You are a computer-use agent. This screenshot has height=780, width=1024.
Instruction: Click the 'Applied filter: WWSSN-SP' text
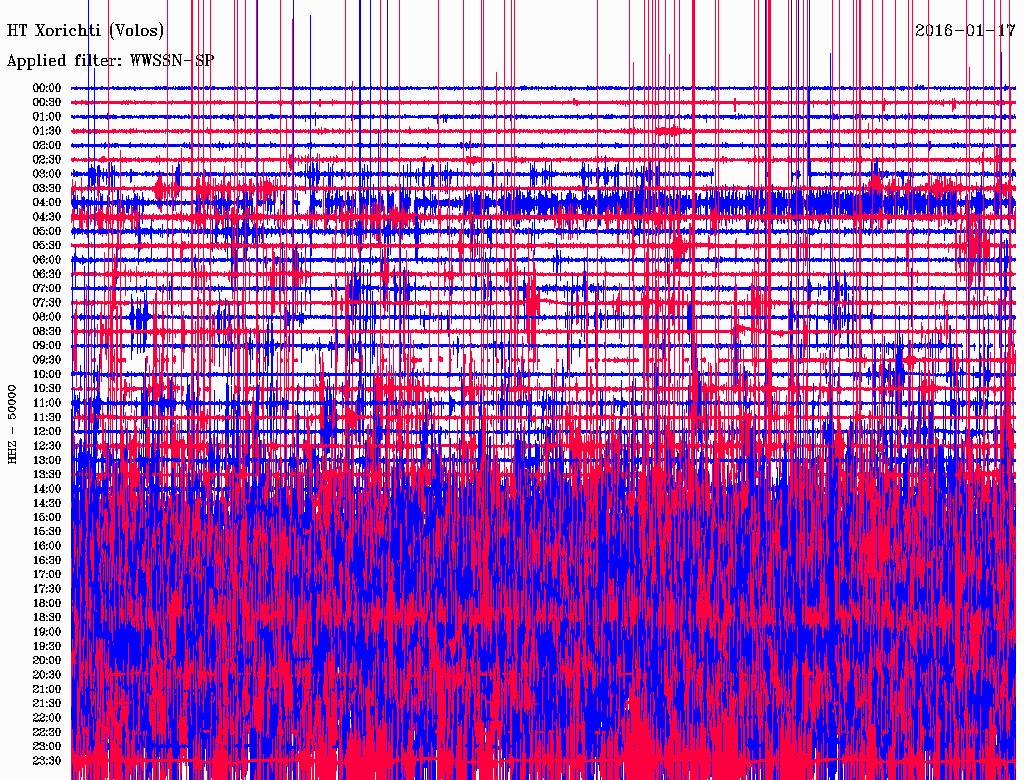point(110,61)
